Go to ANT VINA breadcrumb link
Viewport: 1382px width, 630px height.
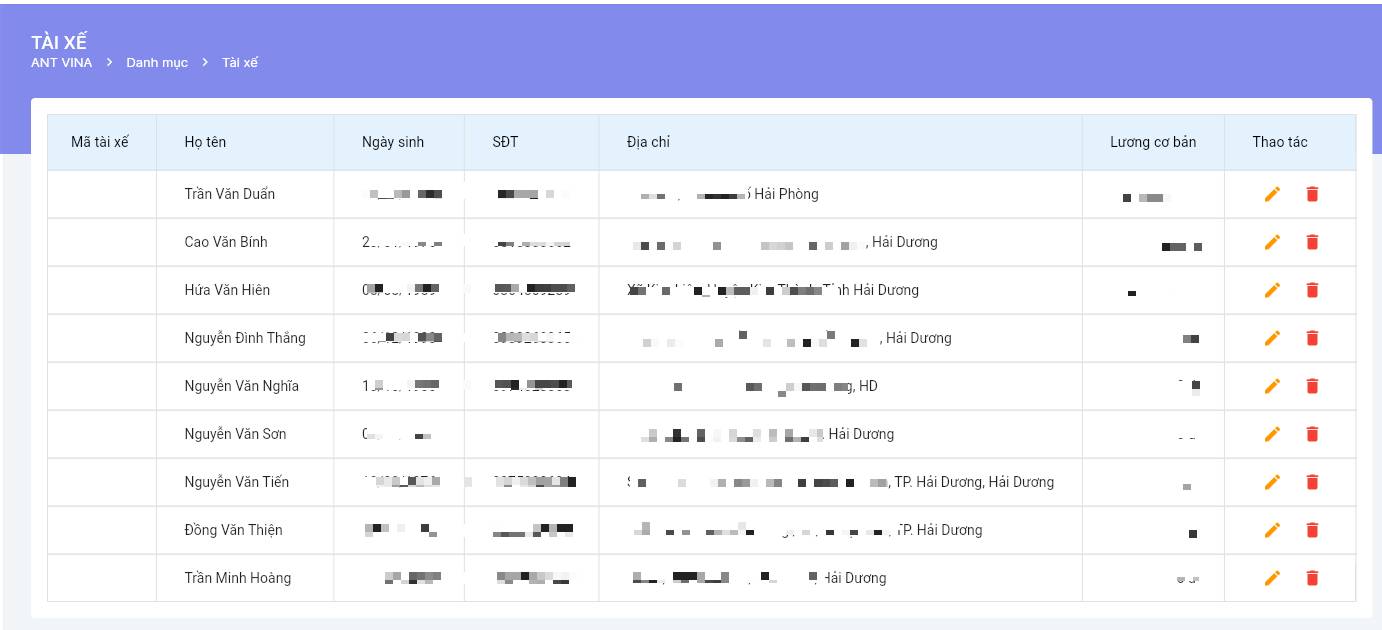pyautogui.click(x=61, y=63)
